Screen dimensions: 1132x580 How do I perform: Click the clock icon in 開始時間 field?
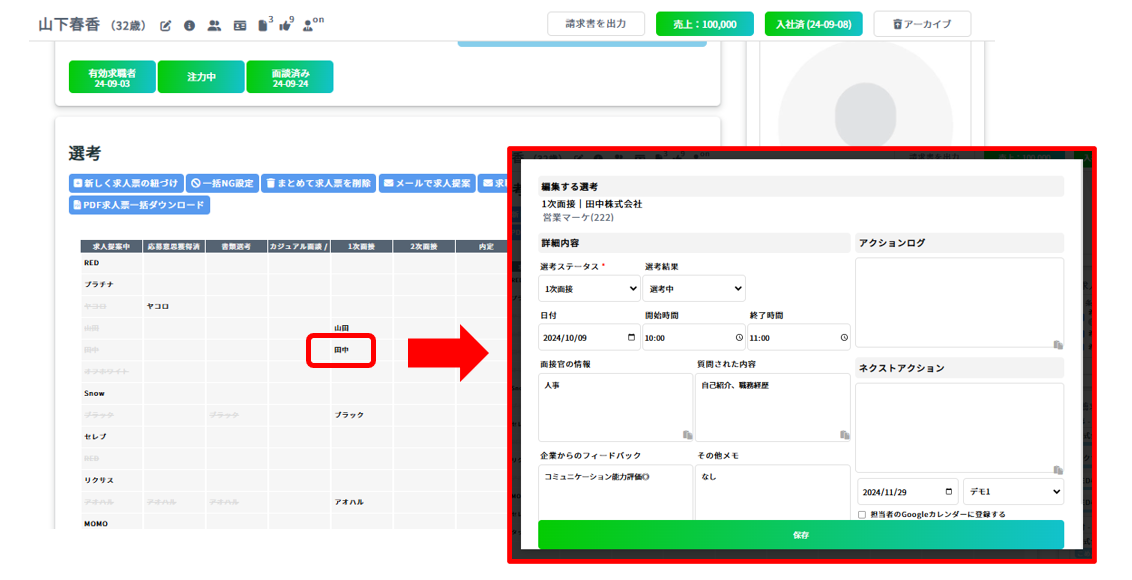(x=739, y=338)
